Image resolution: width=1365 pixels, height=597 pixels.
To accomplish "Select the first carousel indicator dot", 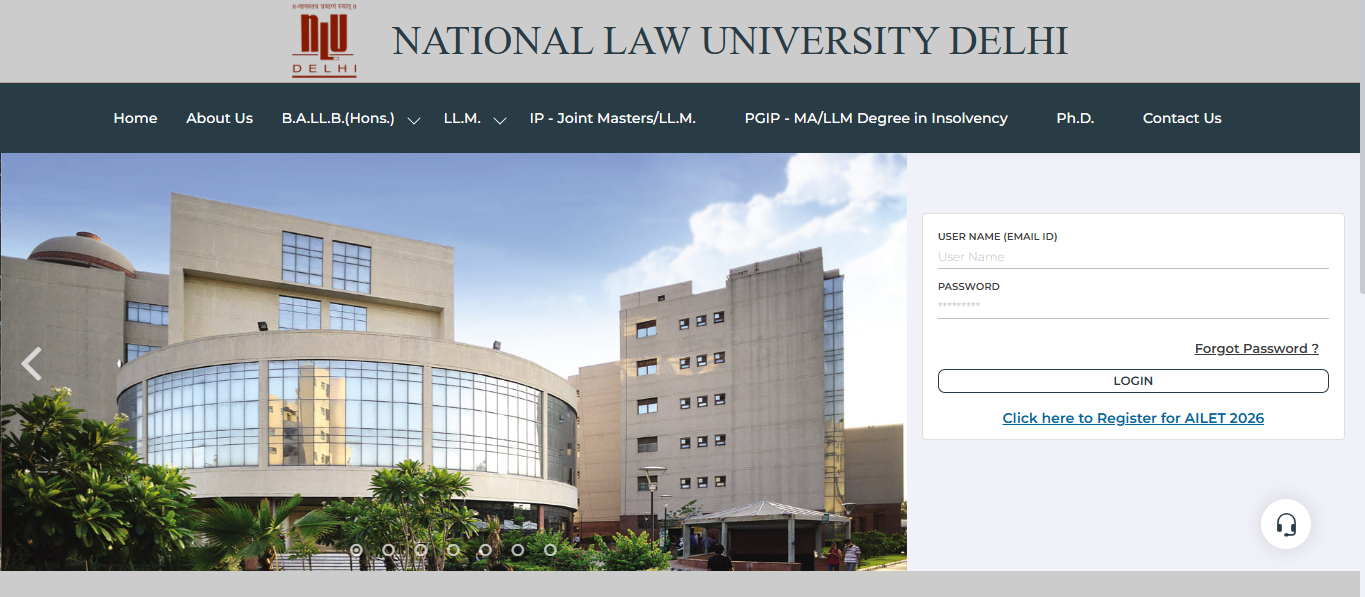I will click(356, 549).
